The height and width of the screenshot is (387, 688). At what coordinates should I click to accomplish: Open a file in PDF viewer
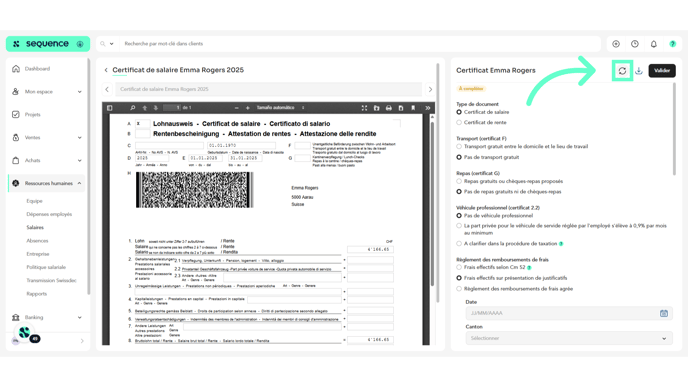pyautogui.click(x=376, y=108)
